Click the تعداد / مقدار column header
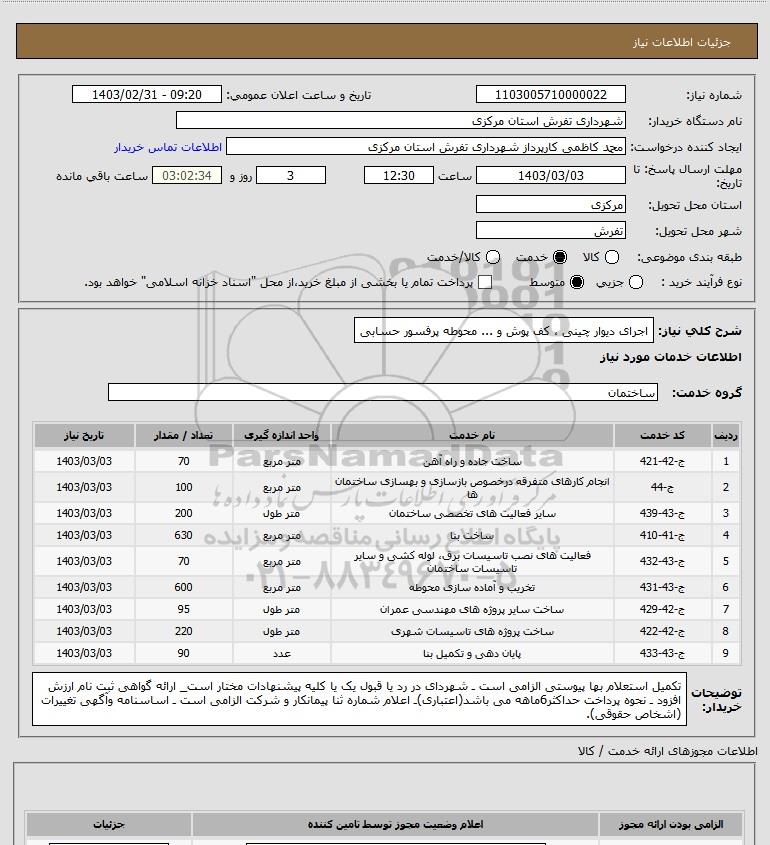Viewport: 770px width, 845px height. pyautogui.click(x=183, y=435)
